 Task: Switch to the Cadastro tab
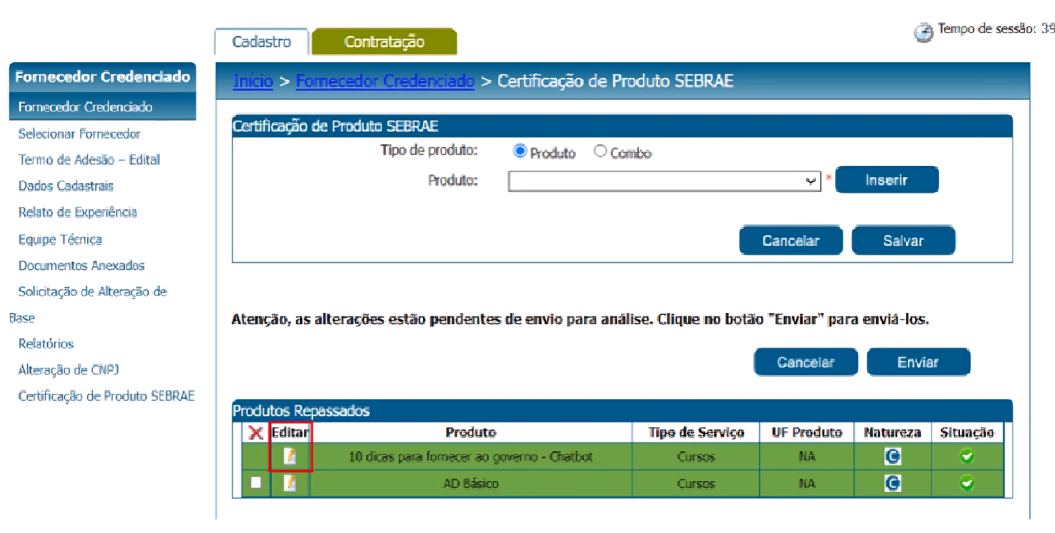pos(262,42)
